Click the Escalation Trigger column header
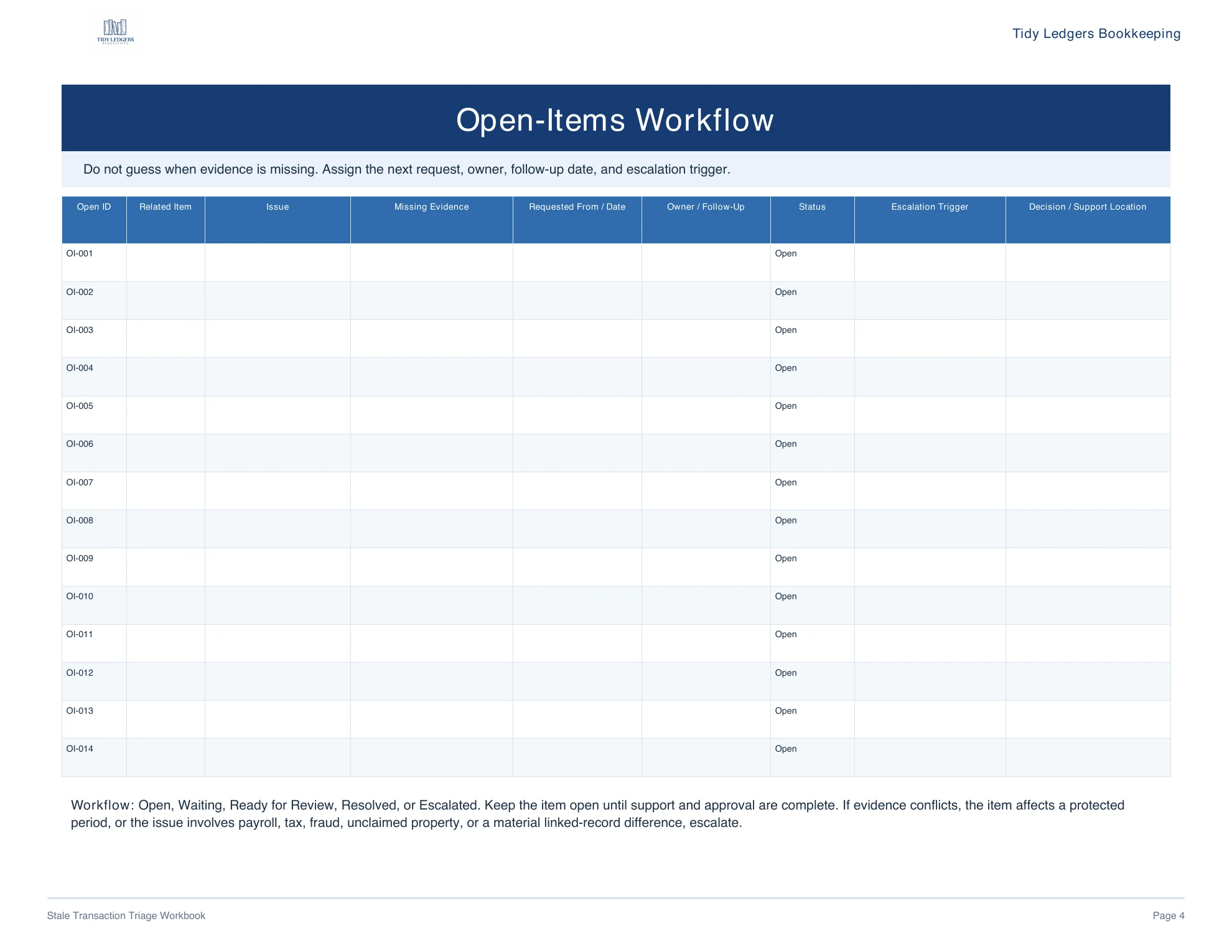 [x=930, y=220]
